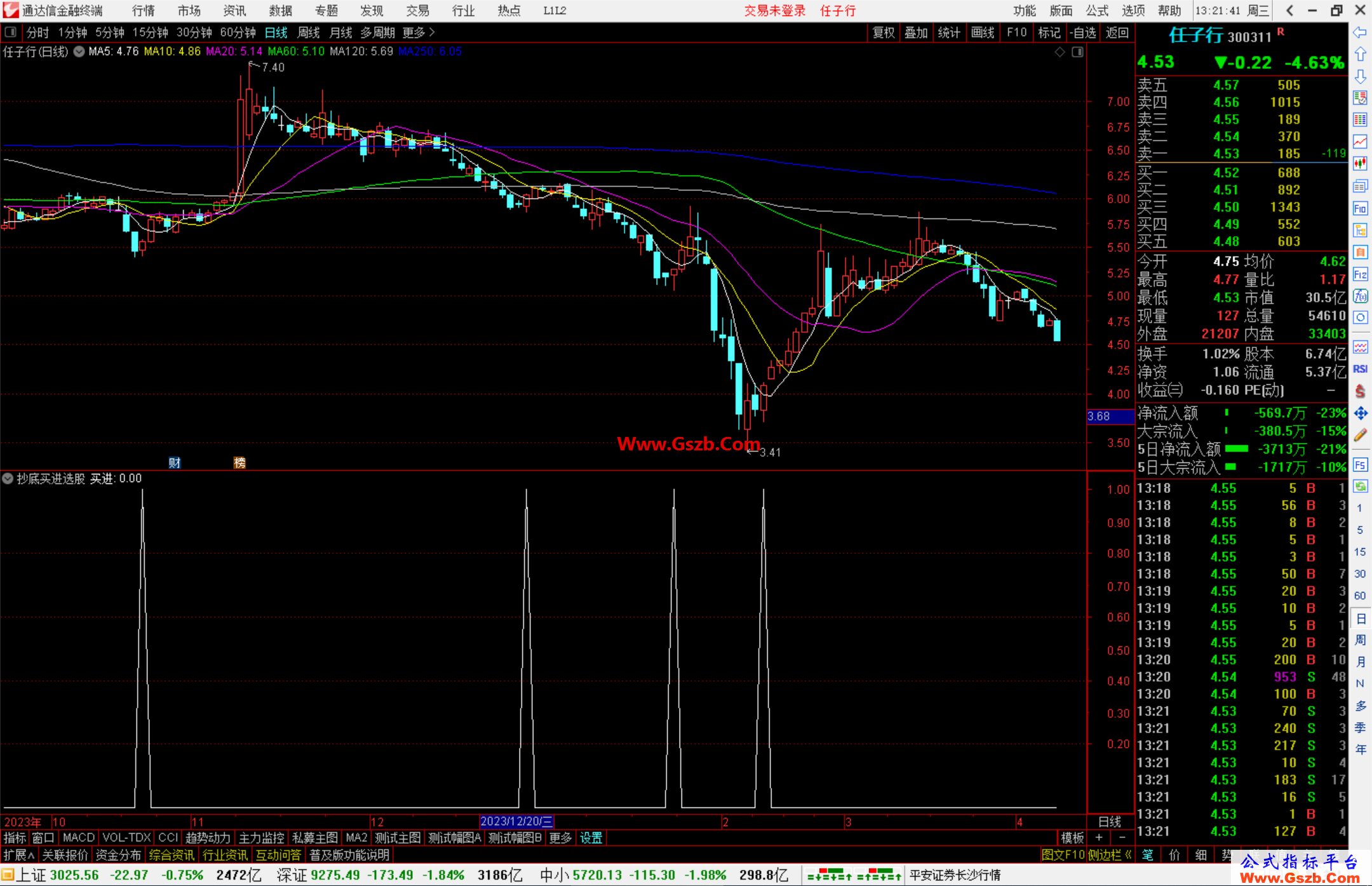1372x886 pixels.
Task: Open the 模板 template dropdown
Action: [x=1072, y=838]
